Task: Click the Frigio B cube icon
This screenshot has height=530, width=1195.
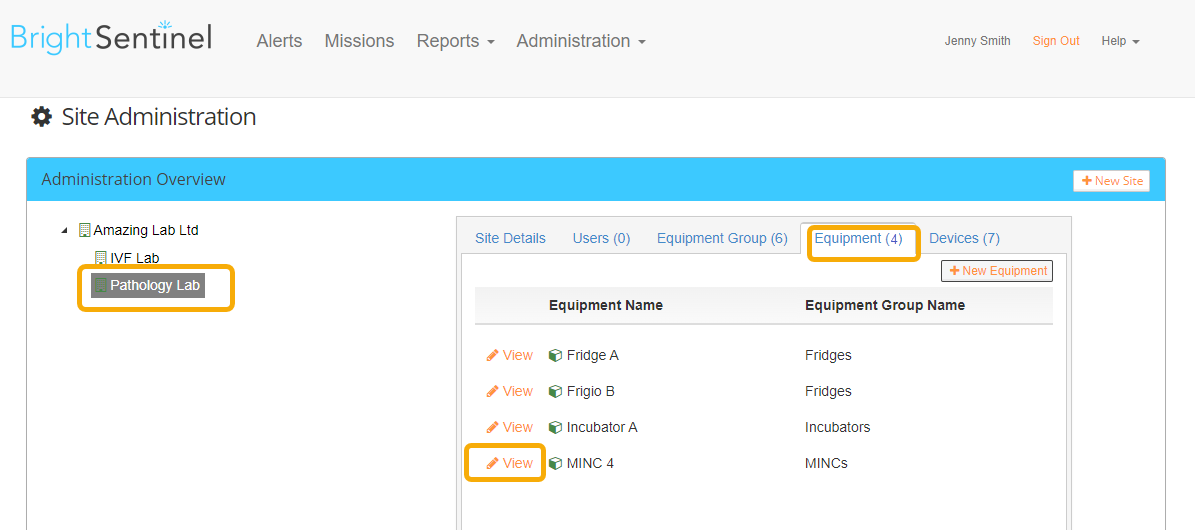Action: (x=556, y=391)
